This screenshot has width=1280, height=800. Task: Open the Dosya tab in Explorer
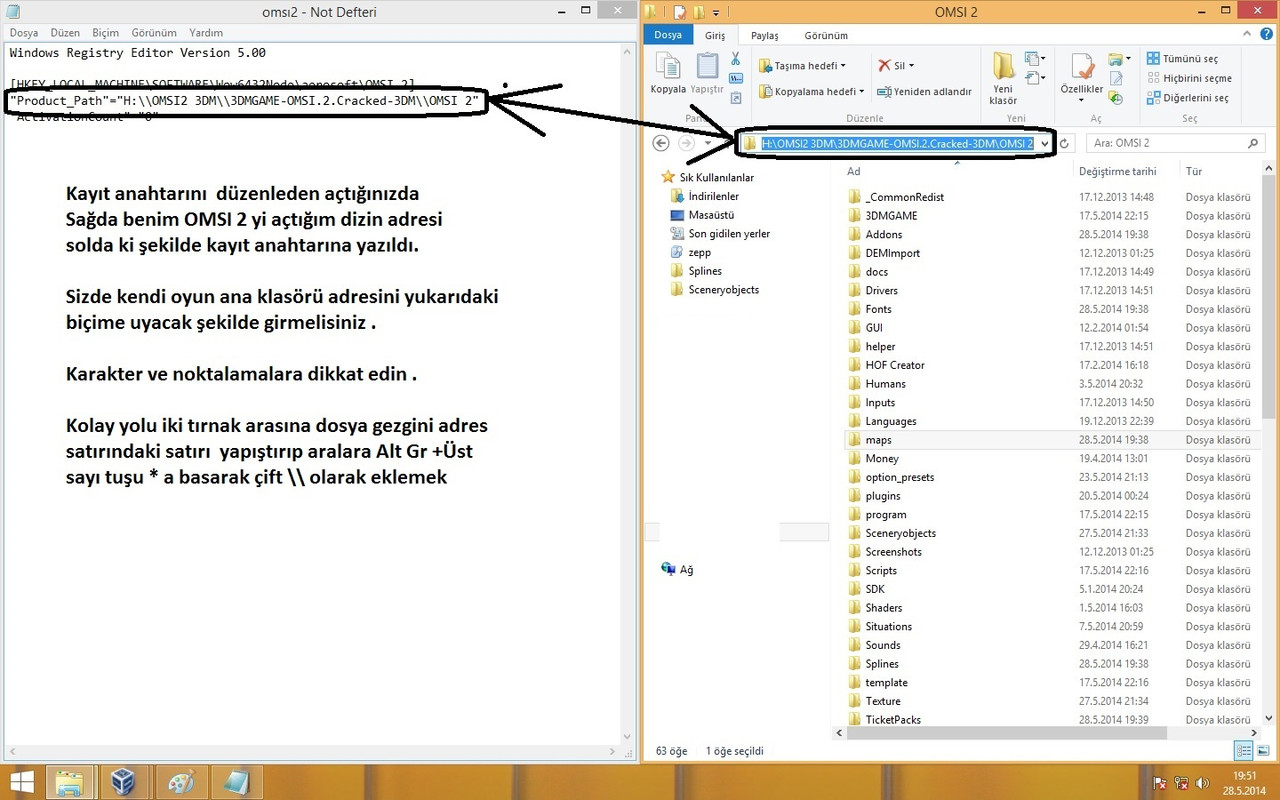668,35
